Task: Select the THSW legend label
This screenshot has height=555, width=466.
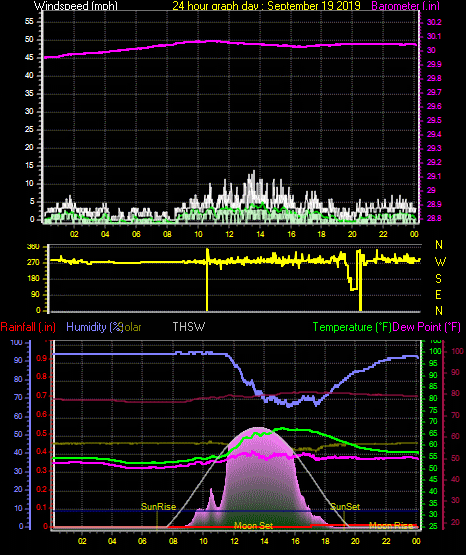Action: (189, 327)
